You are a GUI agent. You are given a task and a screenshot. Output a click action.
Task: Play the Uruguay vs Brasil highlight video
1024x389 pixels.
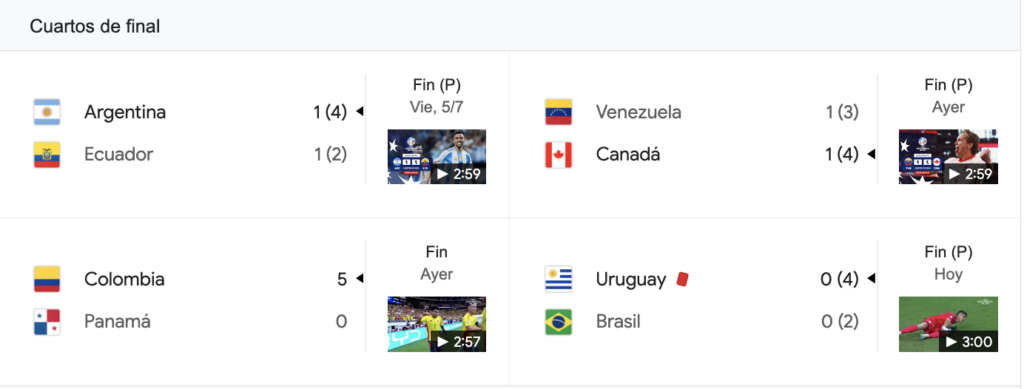tap(948, 324)
